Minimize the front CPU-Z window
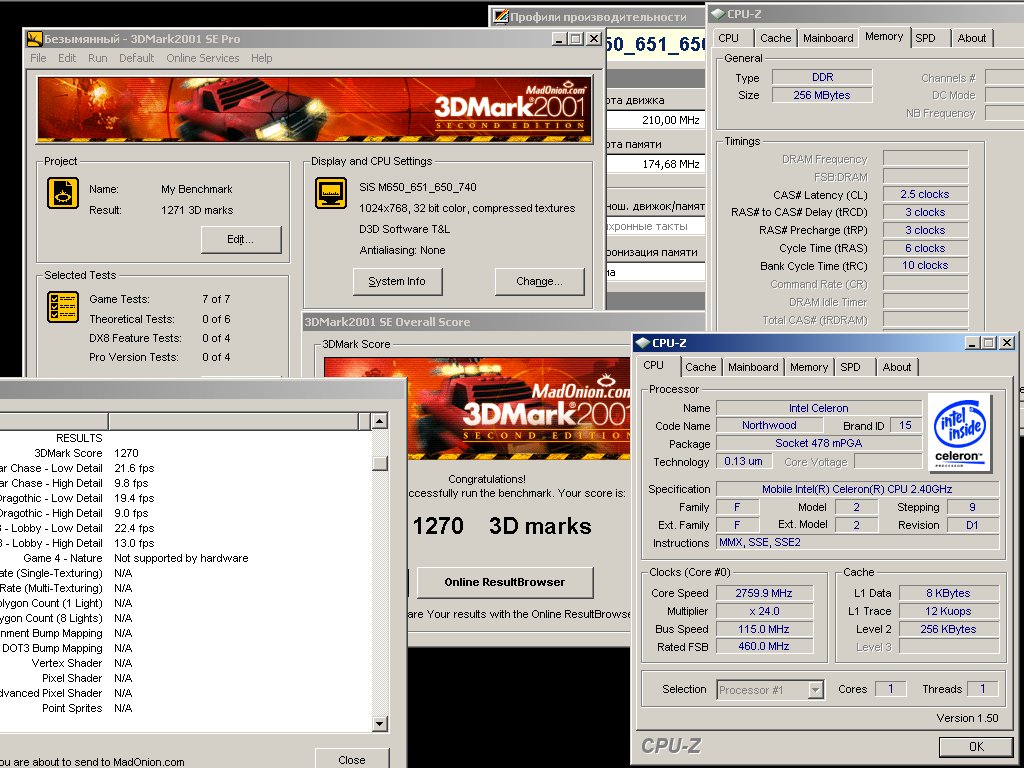 [x=972, y=343]
